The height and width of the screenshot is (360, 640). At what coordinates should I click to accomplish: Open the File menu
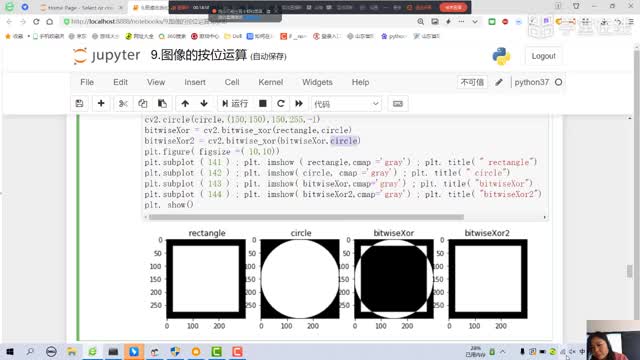87,82
